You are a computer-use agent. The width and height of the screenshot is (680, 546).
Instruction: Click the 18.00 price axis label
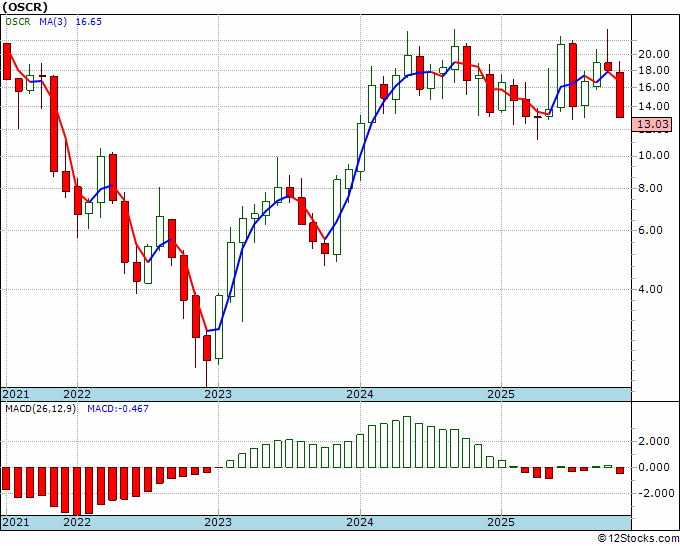pos(654,70)
